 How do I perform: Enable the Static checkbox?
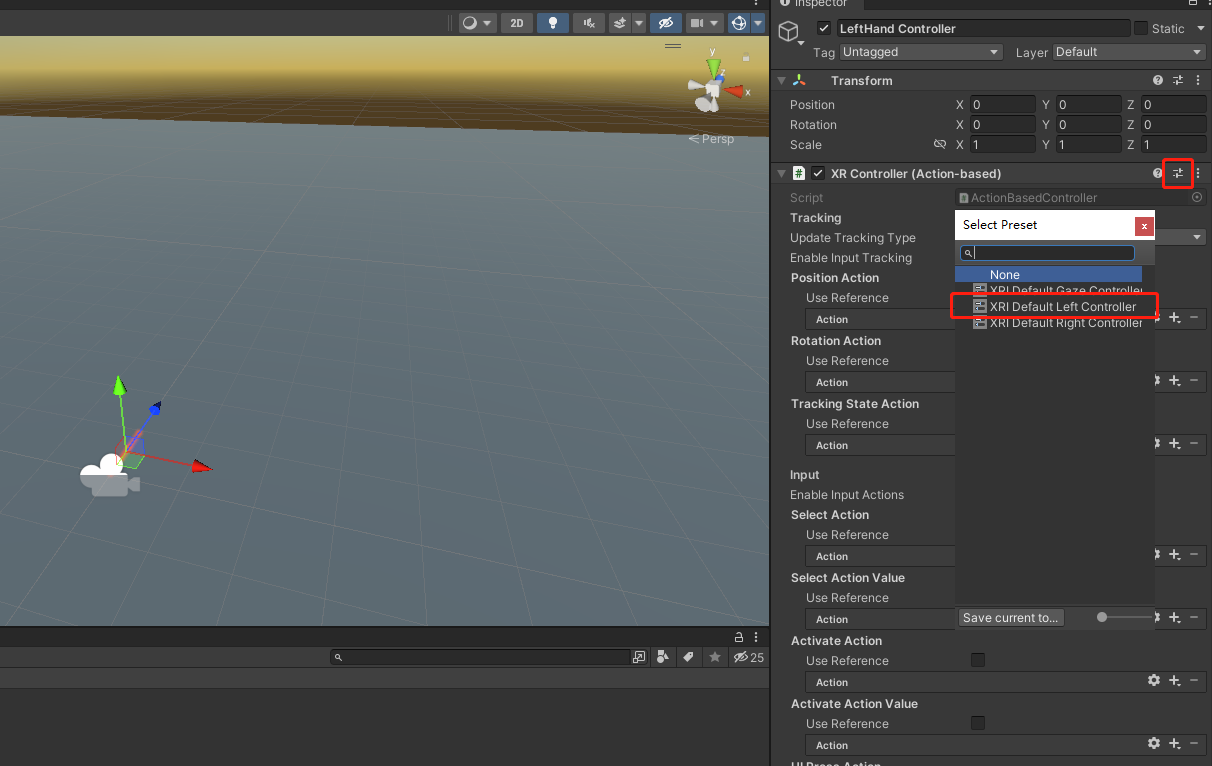tap(1141, 28)
